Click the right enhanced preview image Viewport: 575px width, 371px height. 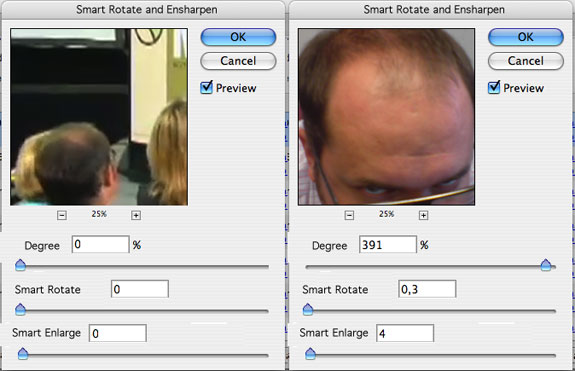coord(387,117)
